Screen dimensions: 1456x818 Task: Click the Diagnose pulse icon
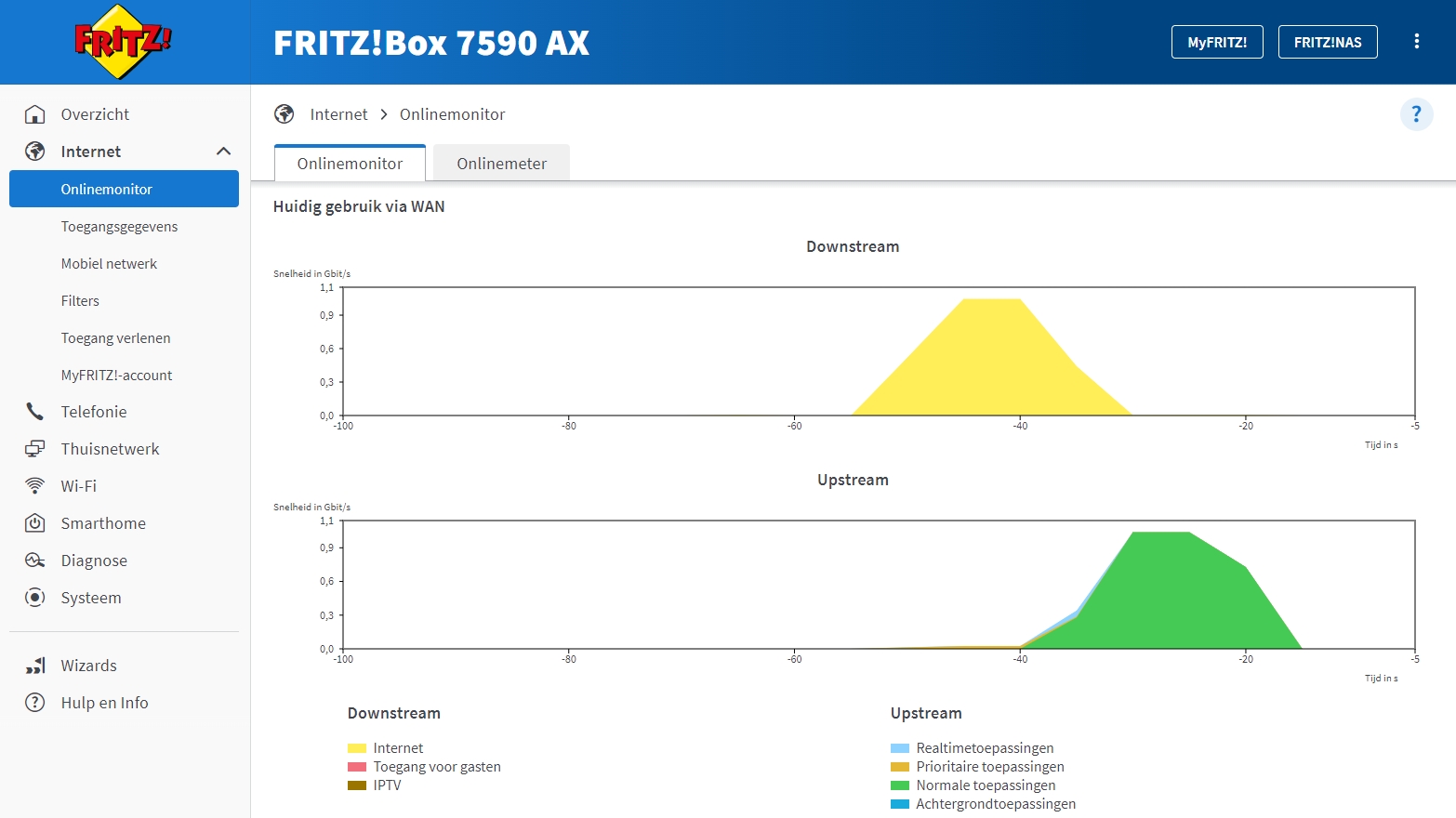(35, 561)
